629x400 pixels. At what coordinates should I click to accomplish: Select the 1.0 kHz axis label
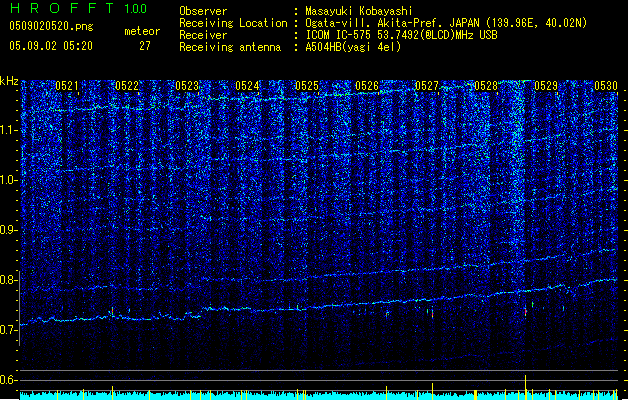10,180
